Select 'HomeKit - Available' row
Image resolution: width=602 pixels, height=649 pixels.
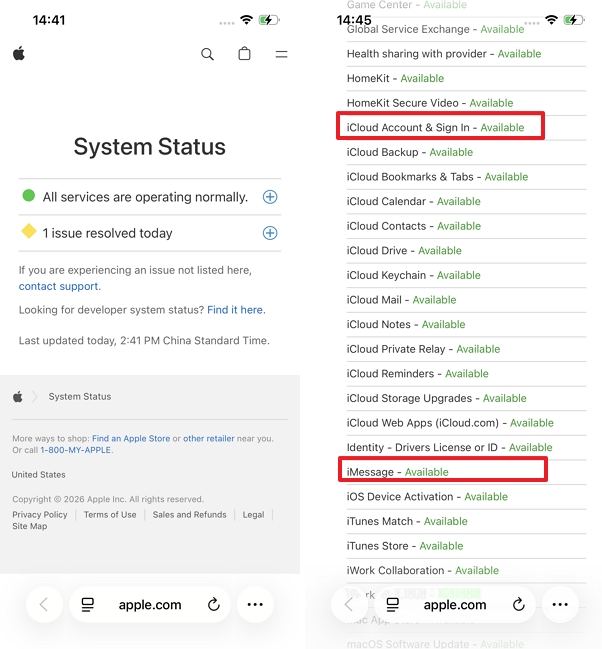point(467,78)
